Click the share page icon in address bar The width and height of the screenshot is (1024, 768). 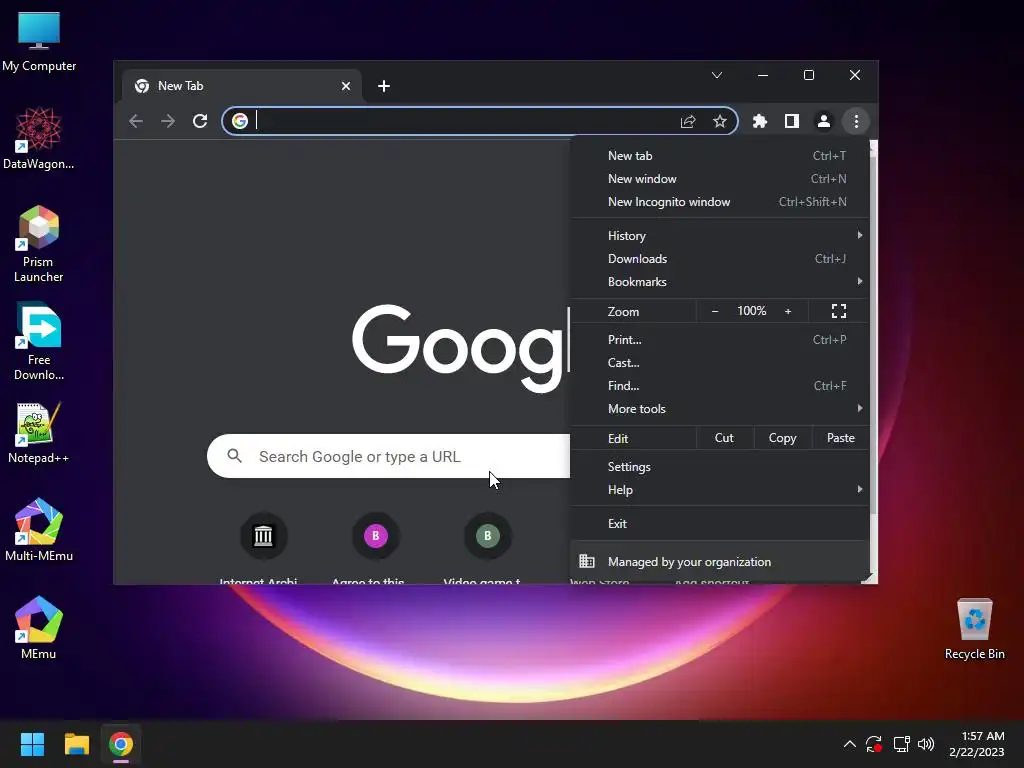point(688,121)
